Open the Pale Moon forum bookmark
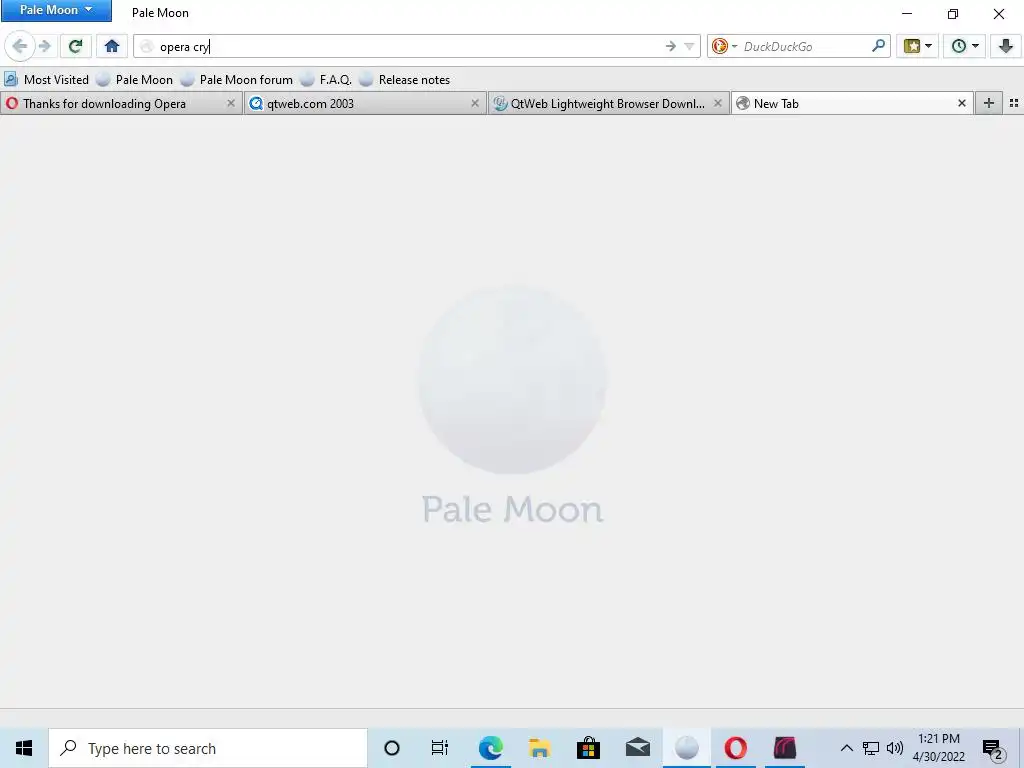This screenshot has height=768, width=1024. 237,80
